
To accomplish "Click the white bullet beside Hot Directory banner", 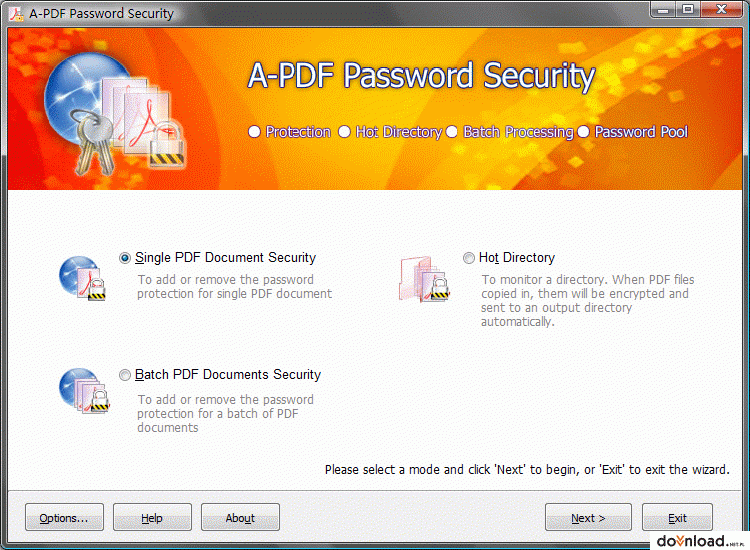I will click(x=344, y=132).
